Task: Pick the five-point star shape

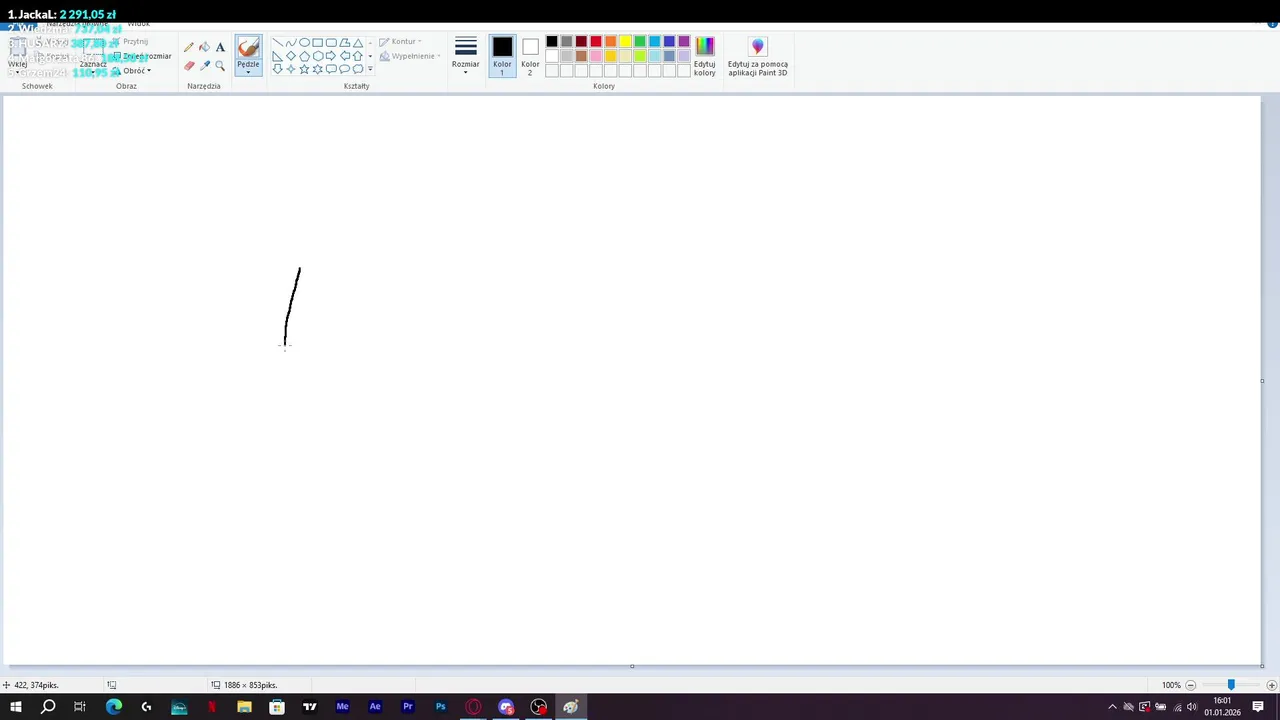Action: [304, 69]
